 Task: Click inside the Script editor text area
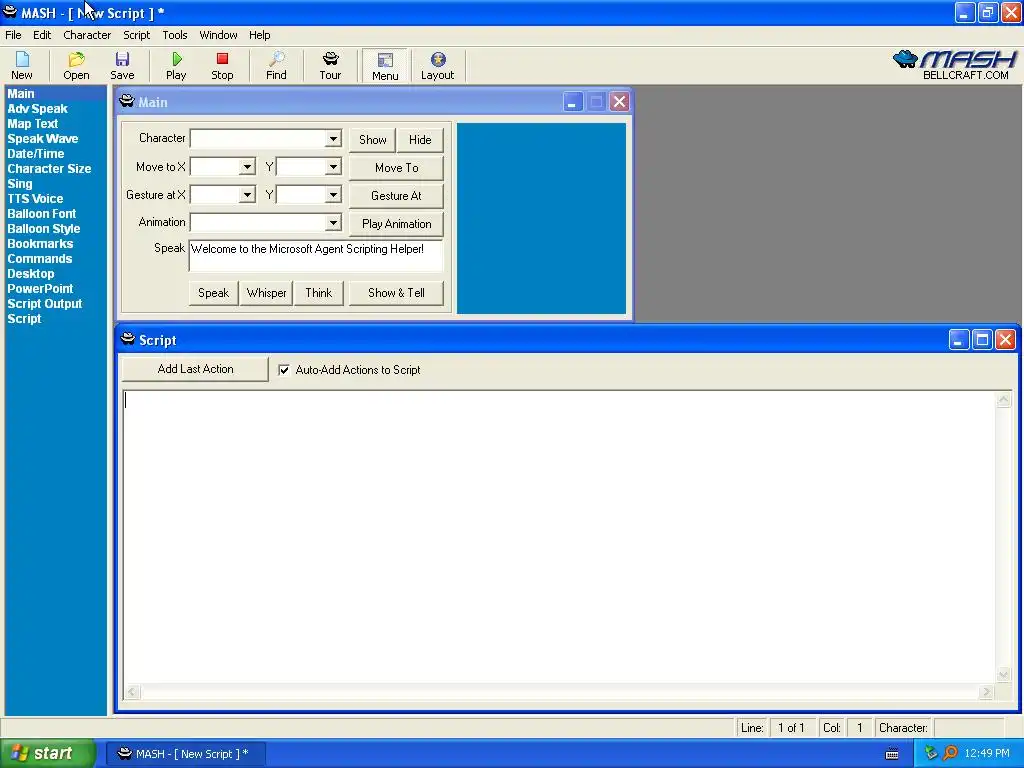point(559,536)
